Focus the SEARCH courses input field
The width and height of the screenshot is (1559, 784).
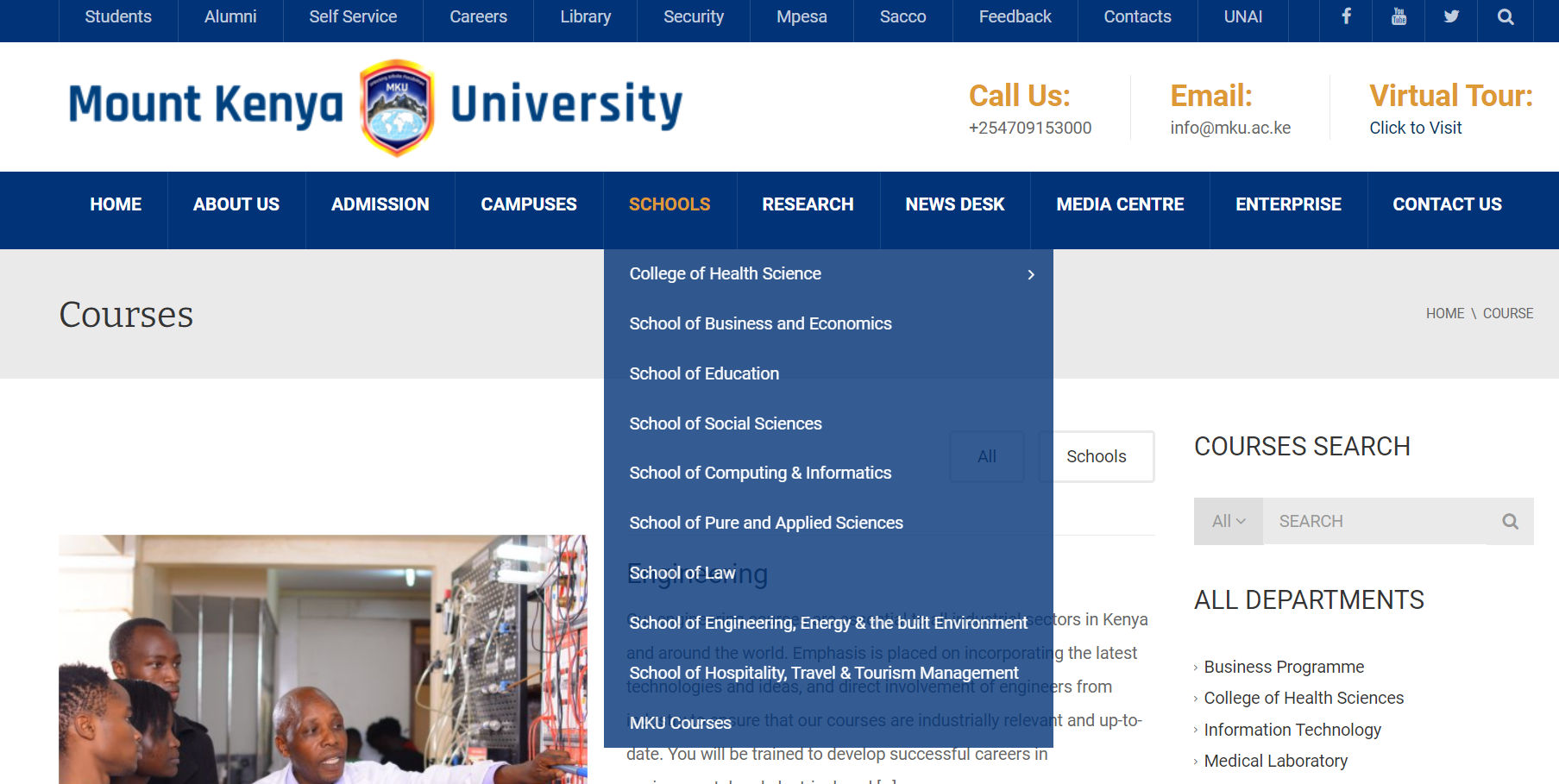pos(1375,521)
